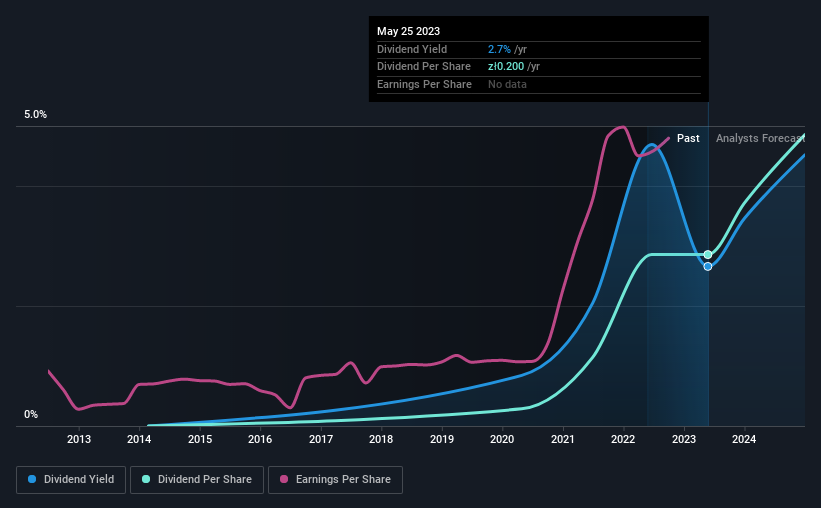The height and width of the screenshot is (508, 821).
Task: Click the Earnings Per Share tooltip row label
Action: tap(424, 84)
